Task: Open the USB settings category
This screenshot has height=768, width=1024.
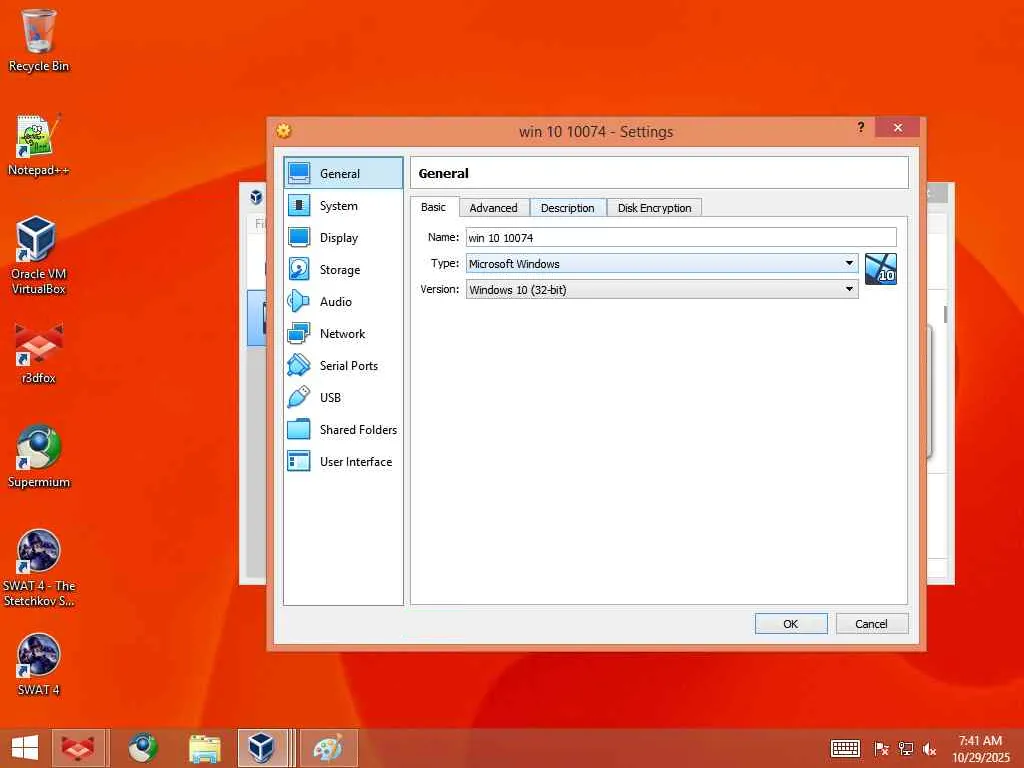Action: pos(344,398)
